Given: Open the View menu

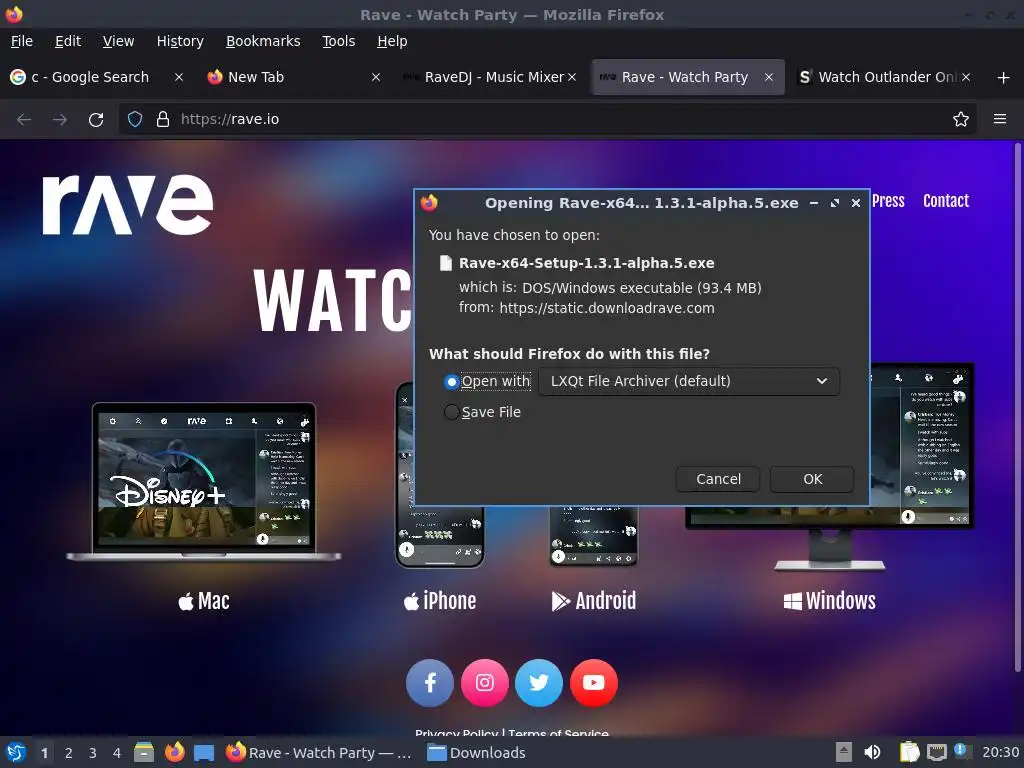Looking at the screenshot, I should click(x=118, y=41).
